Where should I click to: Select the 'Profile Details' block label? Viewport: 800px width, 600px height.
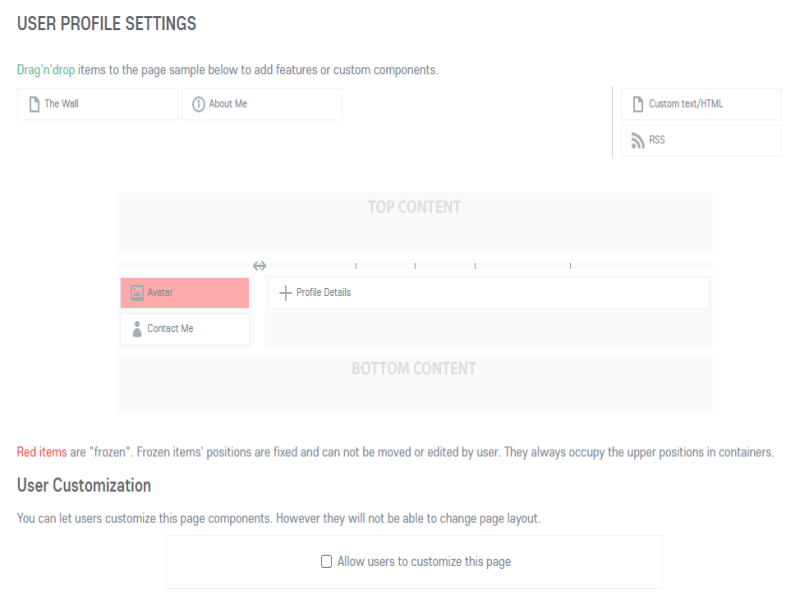(323, 293)
